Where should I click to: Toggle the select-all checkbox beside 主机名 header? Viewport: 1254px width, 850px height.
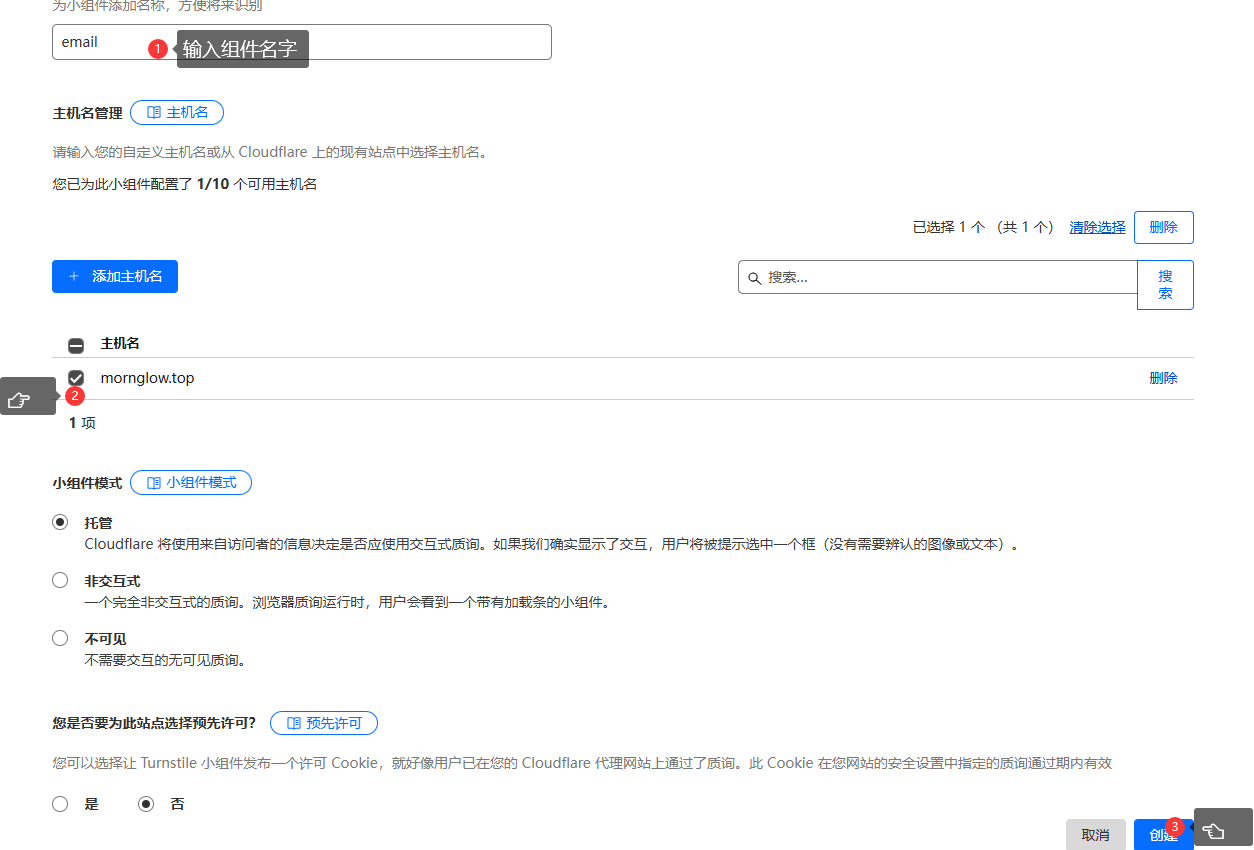click(76, 345)
